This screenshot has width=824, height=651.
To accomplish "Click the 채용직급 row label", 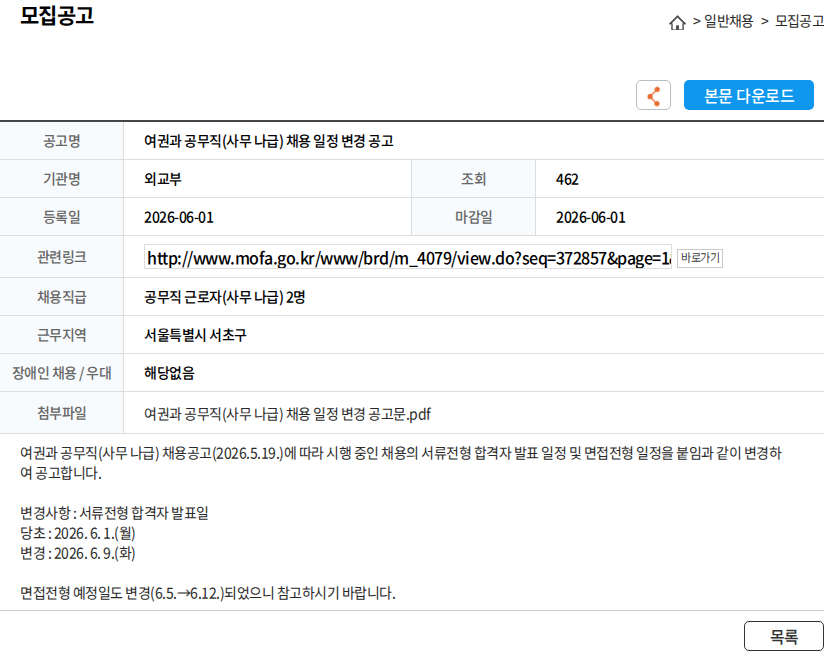I will (61, 297).
